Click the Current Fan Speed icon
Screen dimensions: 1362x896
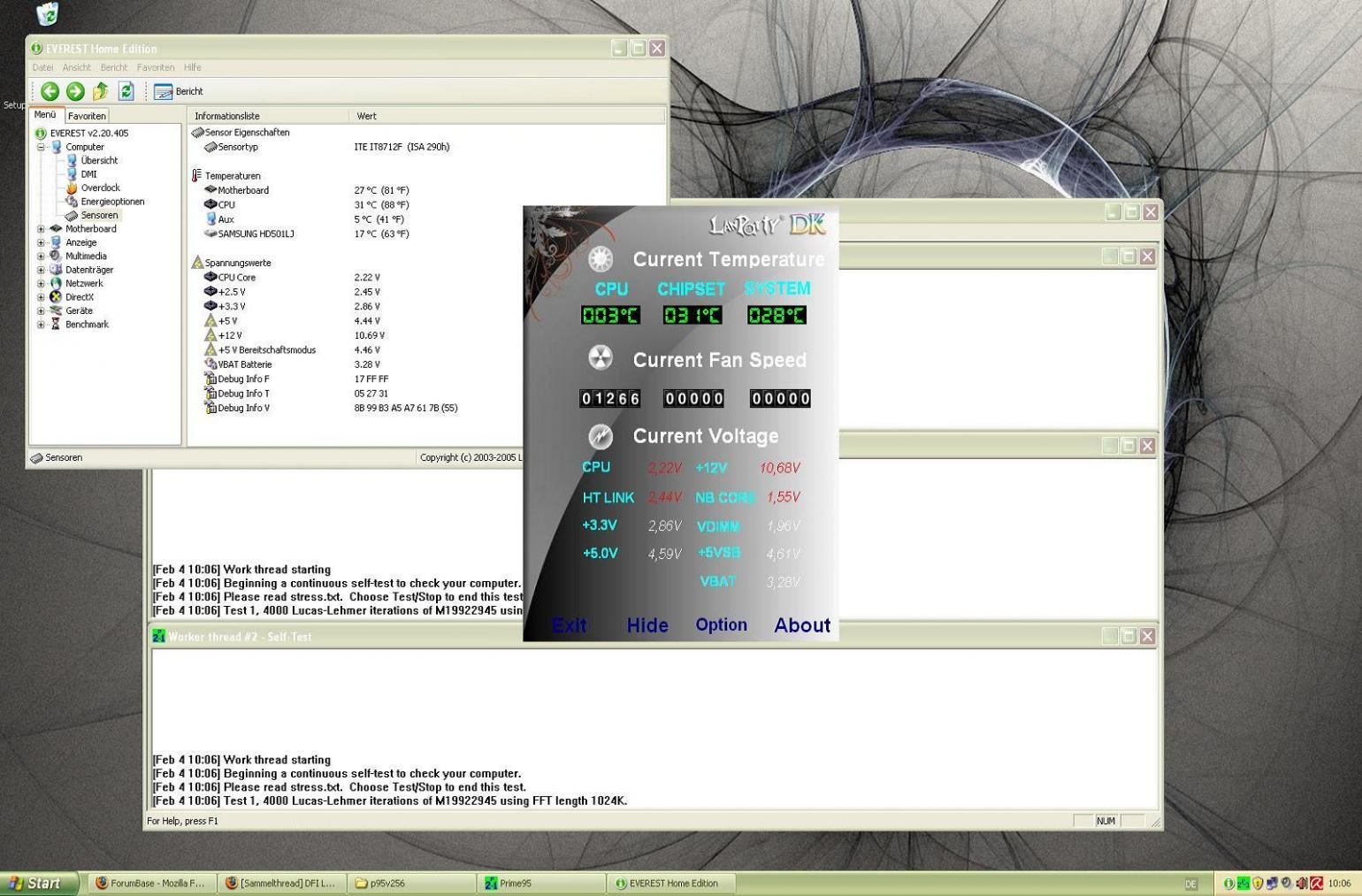(601, 358)
